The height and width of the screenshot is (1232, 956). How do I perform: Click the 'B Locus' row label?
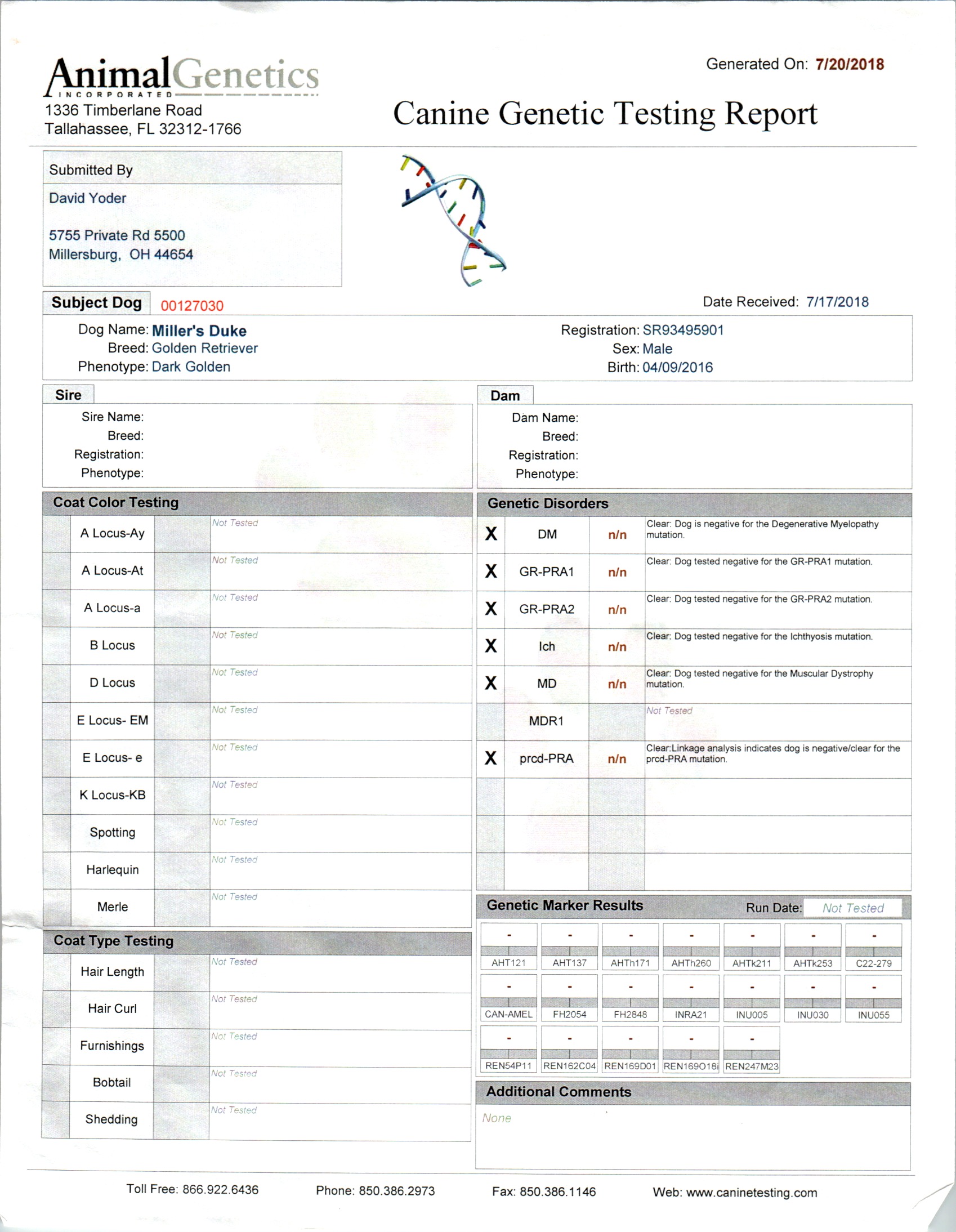tap(112, 645)
